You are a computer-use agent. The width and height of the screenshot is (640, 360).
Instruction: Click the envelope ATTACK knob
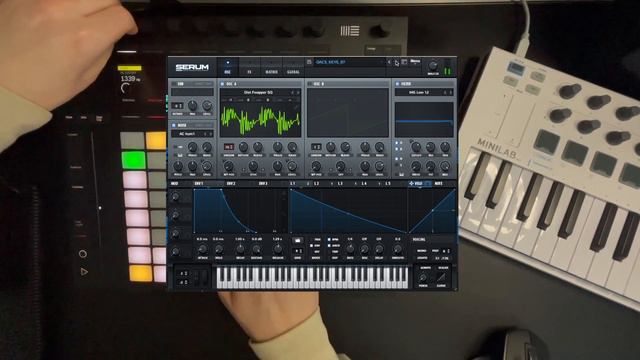(202, 249)
